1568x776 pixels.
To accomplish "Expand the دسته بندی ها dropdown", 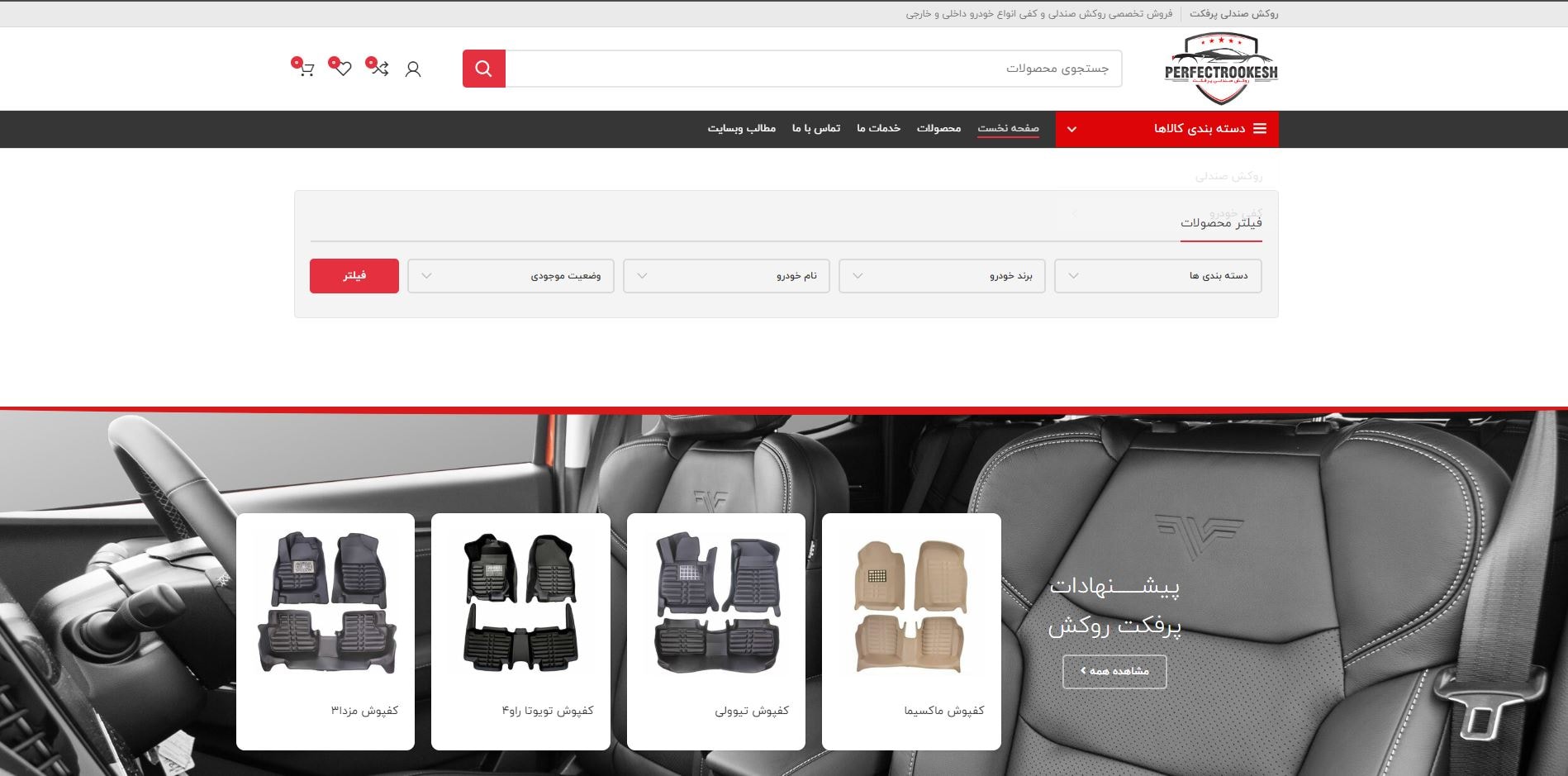I will pyautogui.click(x=1157, y=276).
